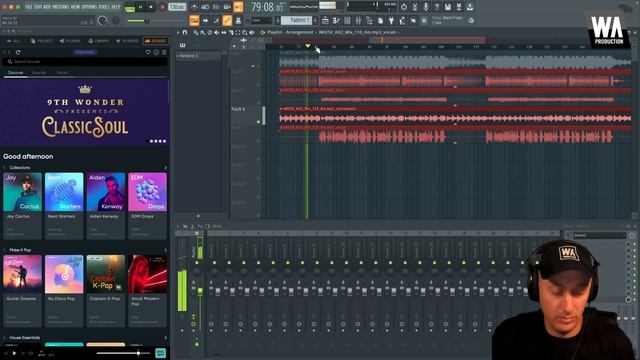Screen dimensions: 640x360
Task: Switch to the Discover tab
Action: click(16, 73)
